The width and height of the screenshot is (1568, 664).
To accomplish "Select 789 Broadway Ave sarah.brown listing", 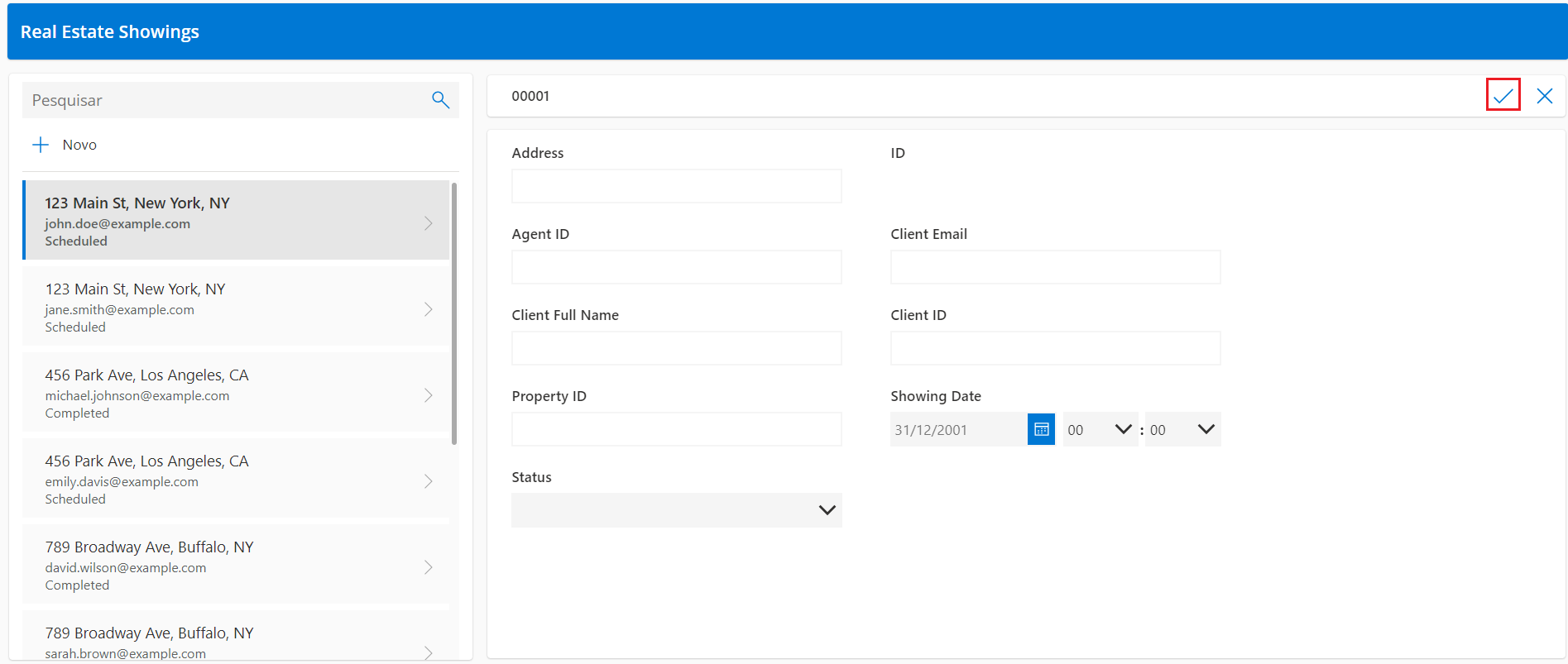I will tap(236, 635).
